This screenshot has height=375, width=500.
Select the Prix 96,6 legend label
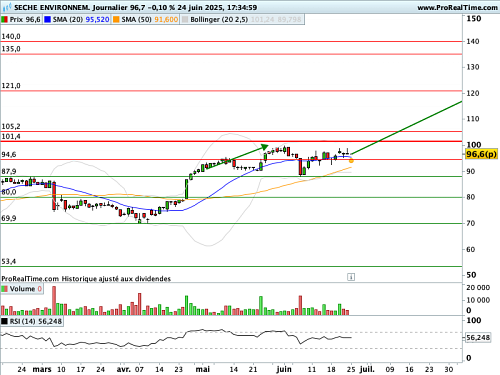(x=25, y=20)
